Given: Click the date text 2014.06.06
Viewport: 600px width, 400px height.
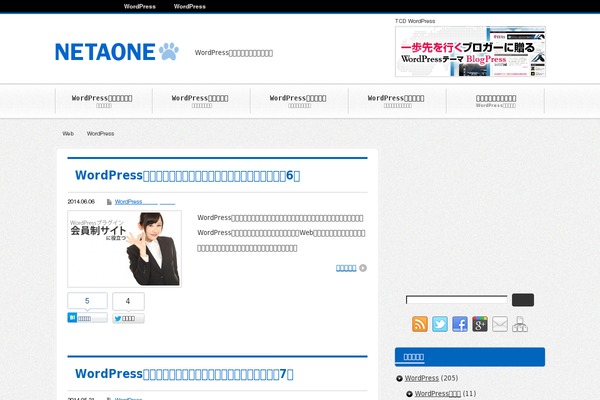Looking at the screenshot, I should click(81, 202).
